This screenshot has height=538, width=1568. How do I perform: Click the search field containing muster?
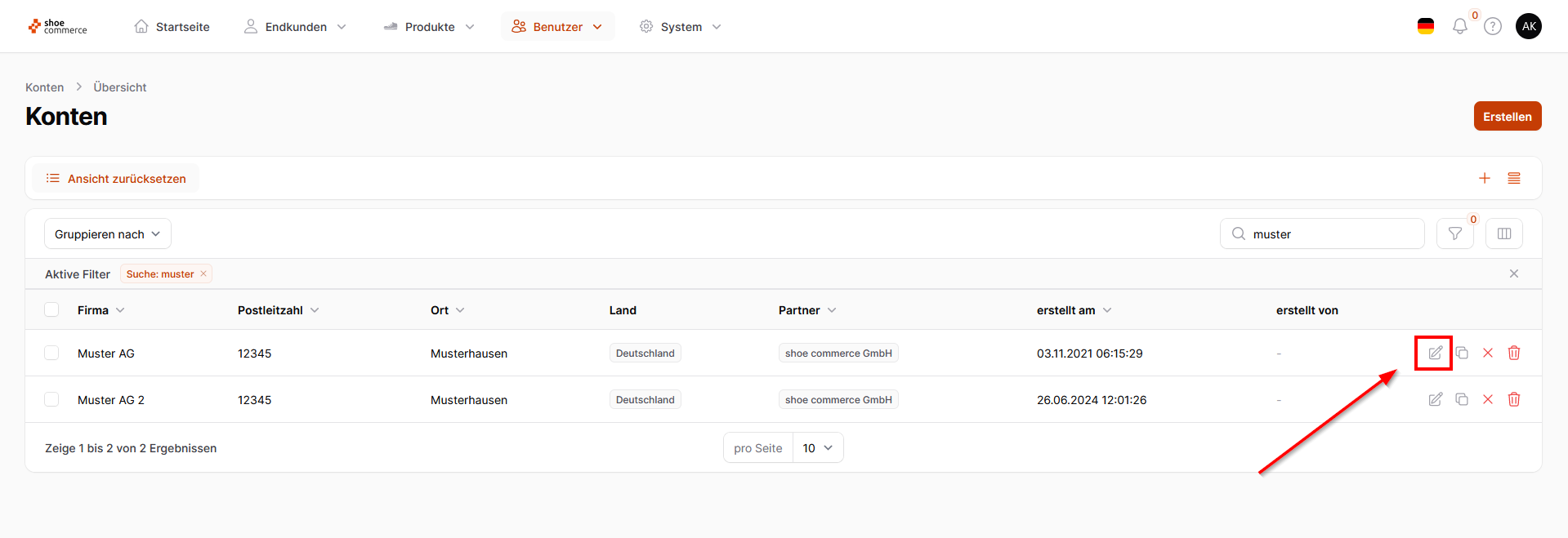[x=1332, y=233]
